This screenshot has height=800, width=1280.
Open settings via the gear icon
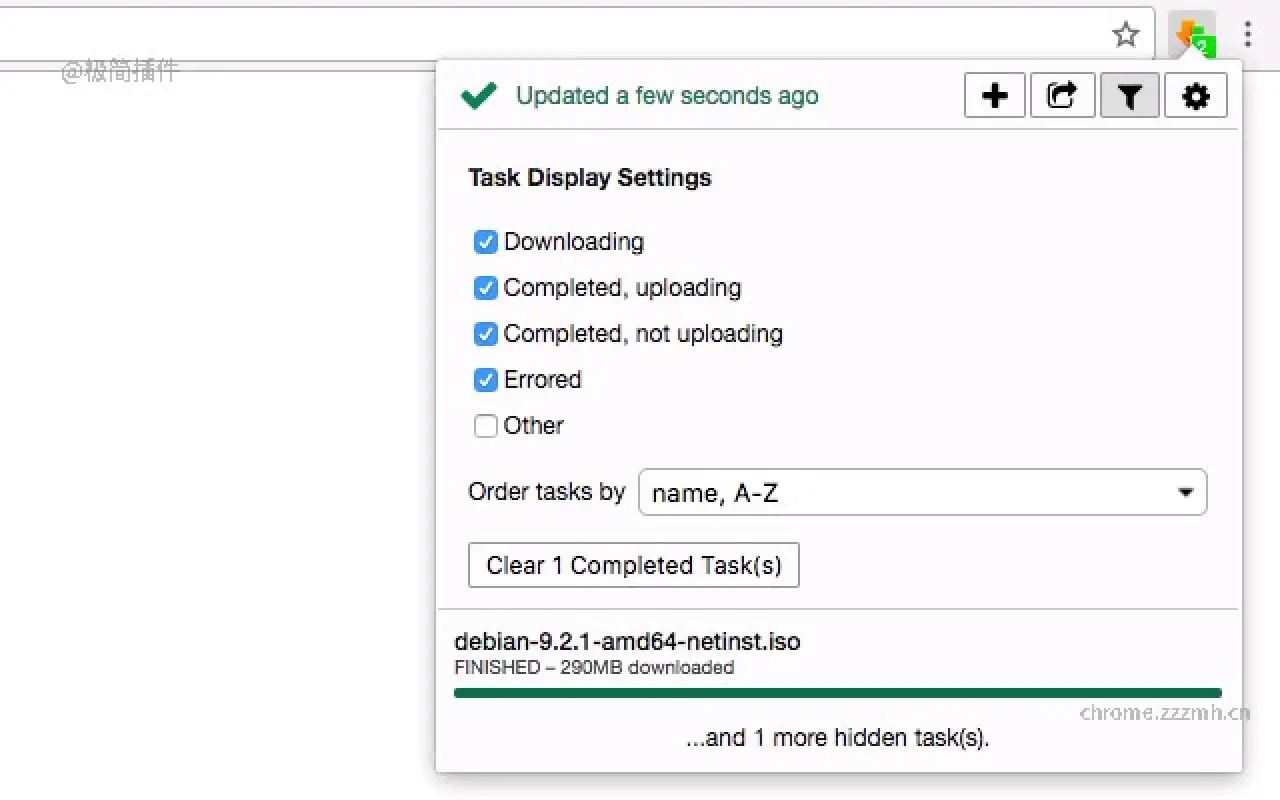pyautogui.click(x=1196, y=96)
